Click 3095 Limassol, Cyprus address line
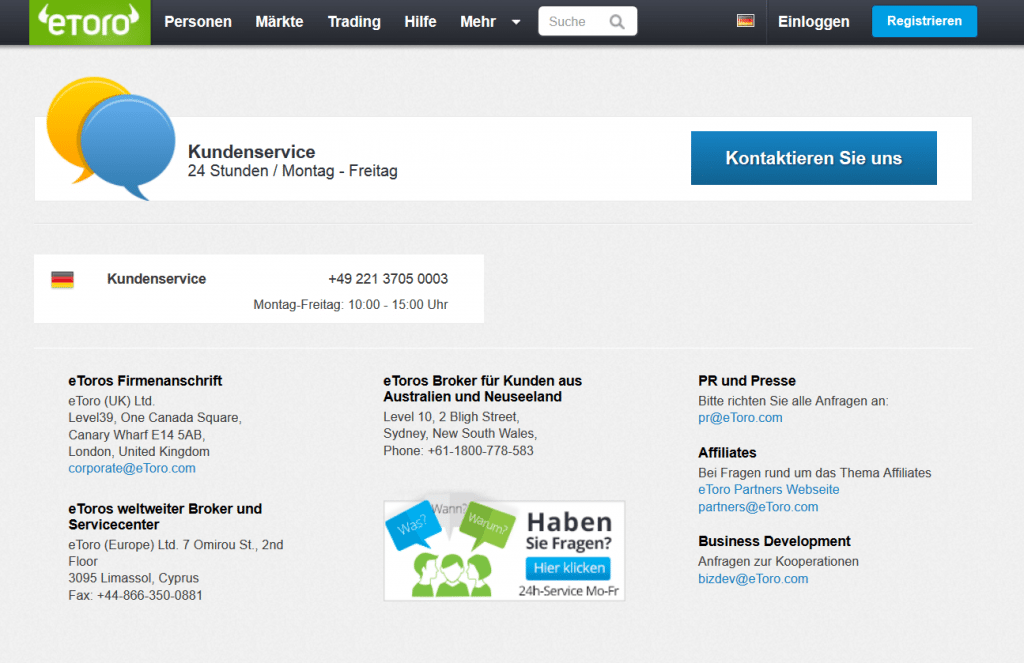Image resolution: width=1024 pixels, height=663 pixels. [133, 578]
